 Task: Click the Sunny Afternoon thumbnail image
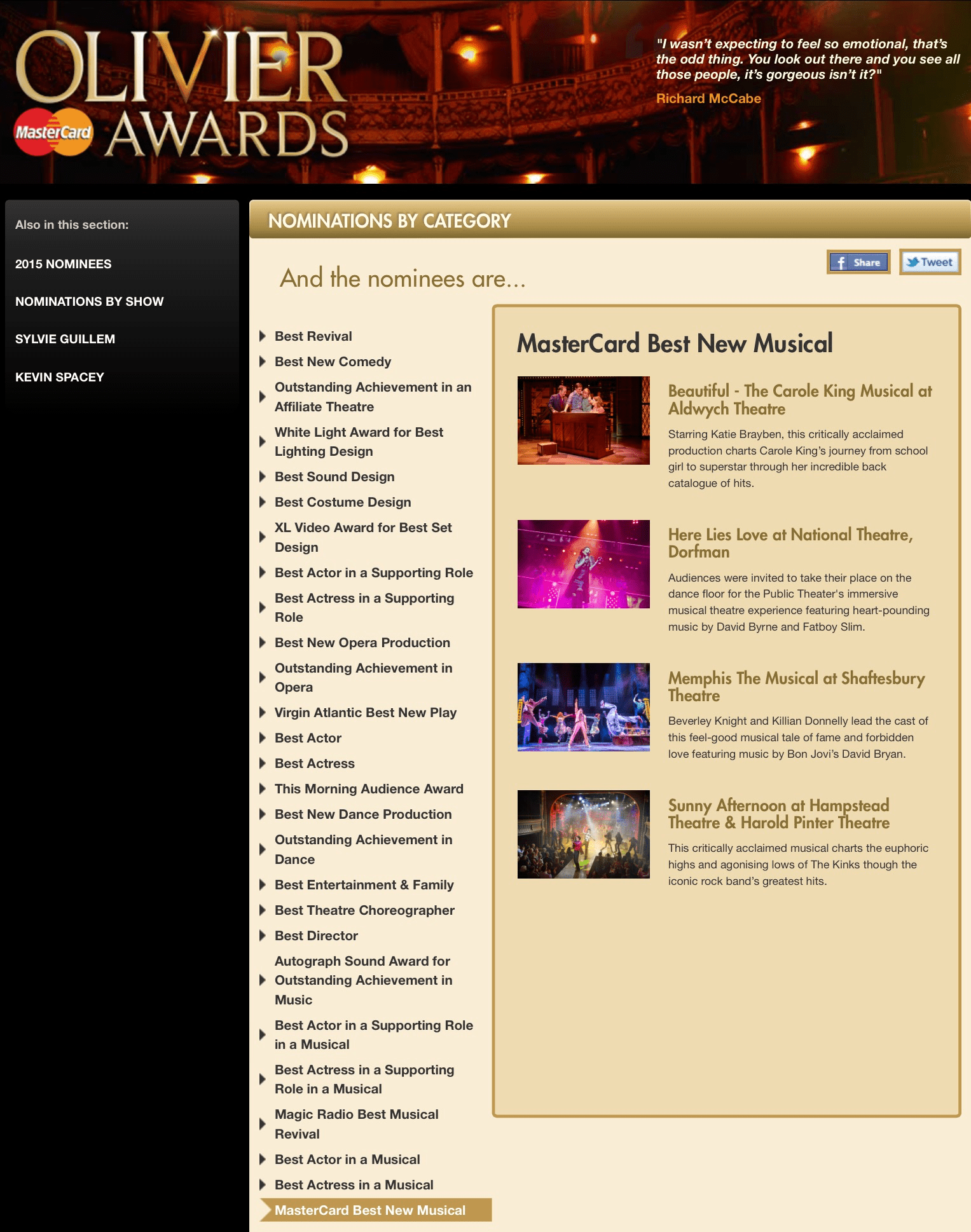click(583, 834)
